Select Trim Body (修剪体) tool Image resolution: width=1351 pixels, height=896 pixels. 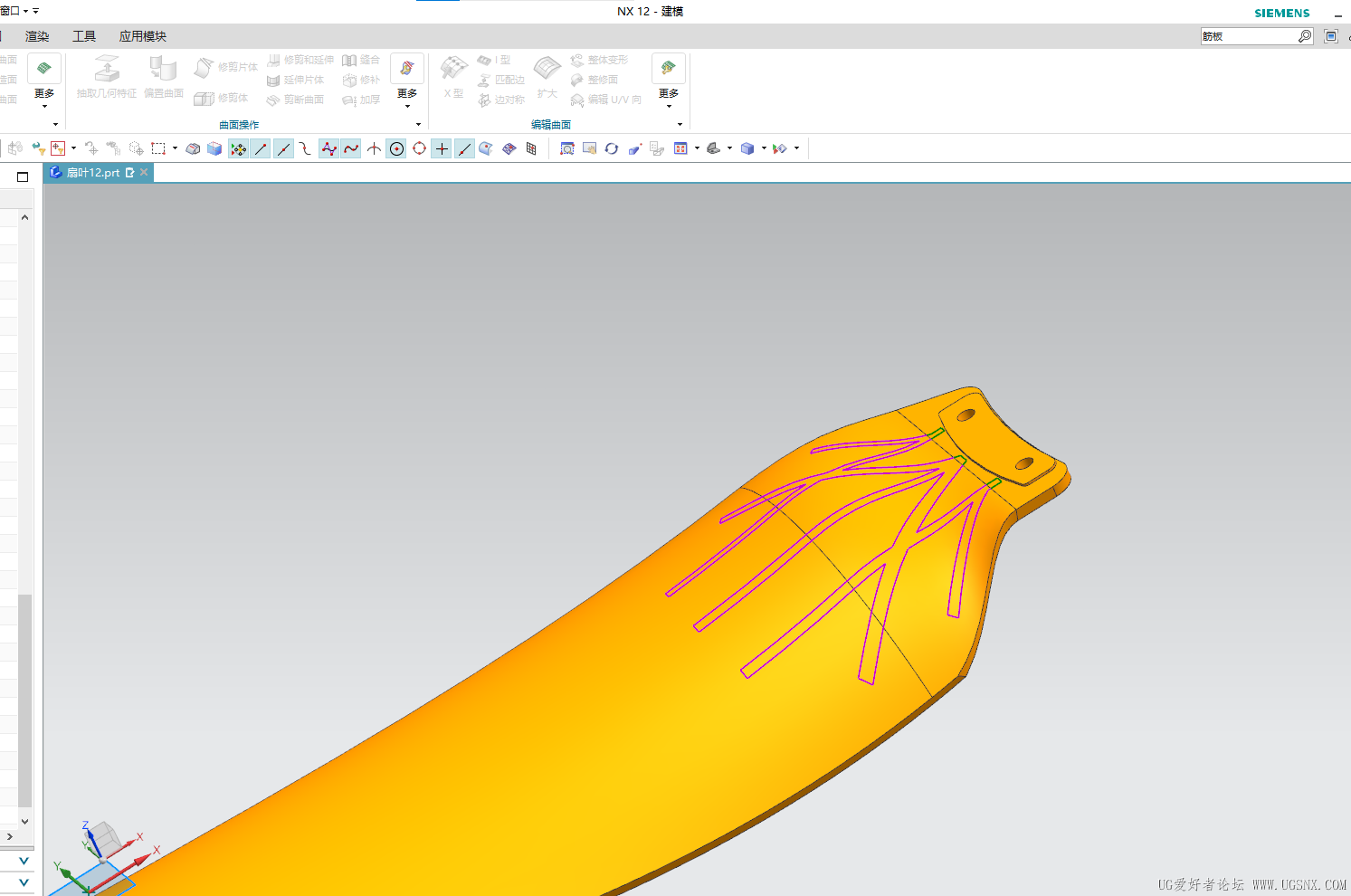click(222, 98)
